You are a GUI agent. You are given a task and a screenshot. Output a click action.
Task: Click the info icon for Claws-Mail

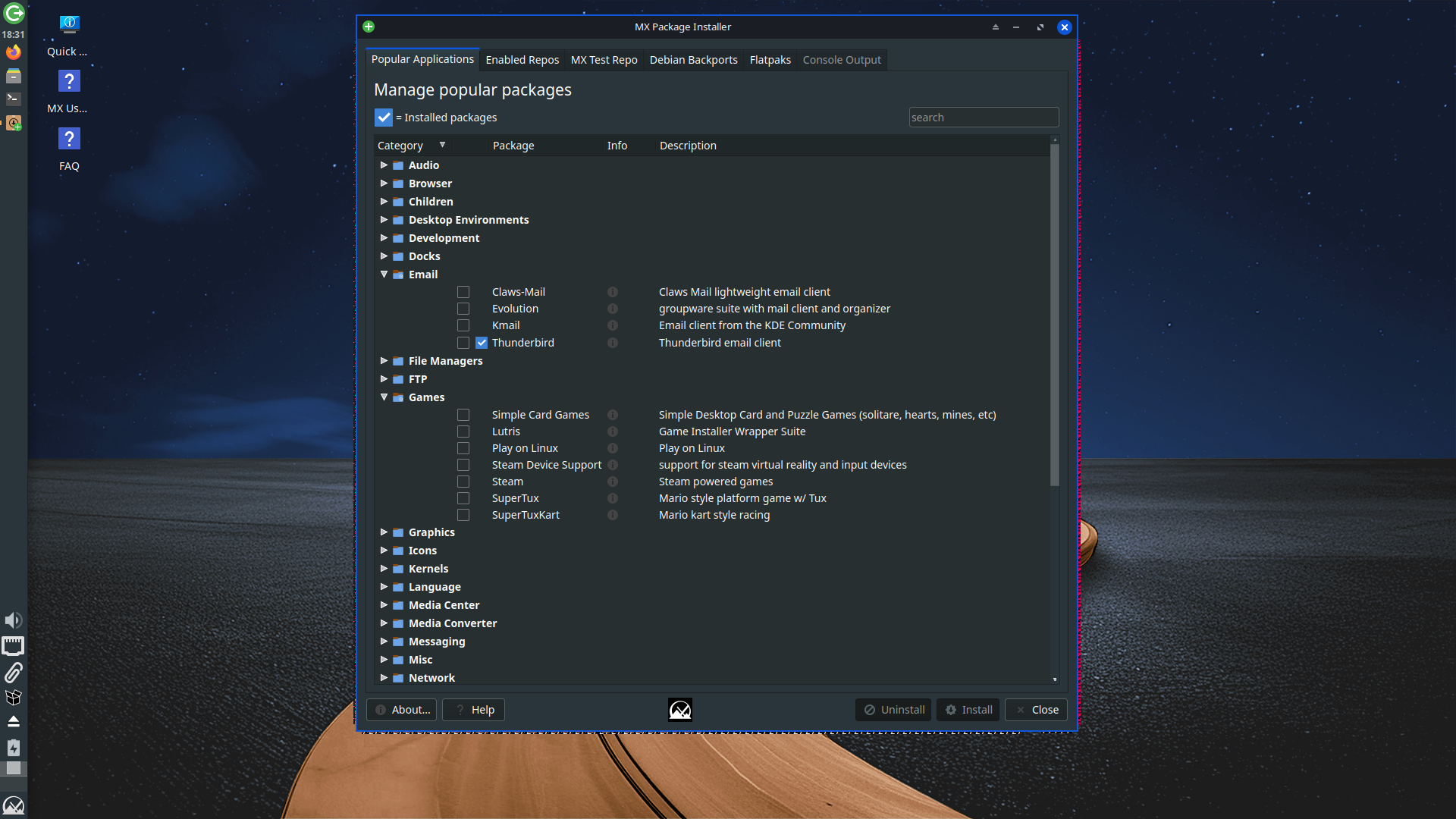tap(613, 292)
